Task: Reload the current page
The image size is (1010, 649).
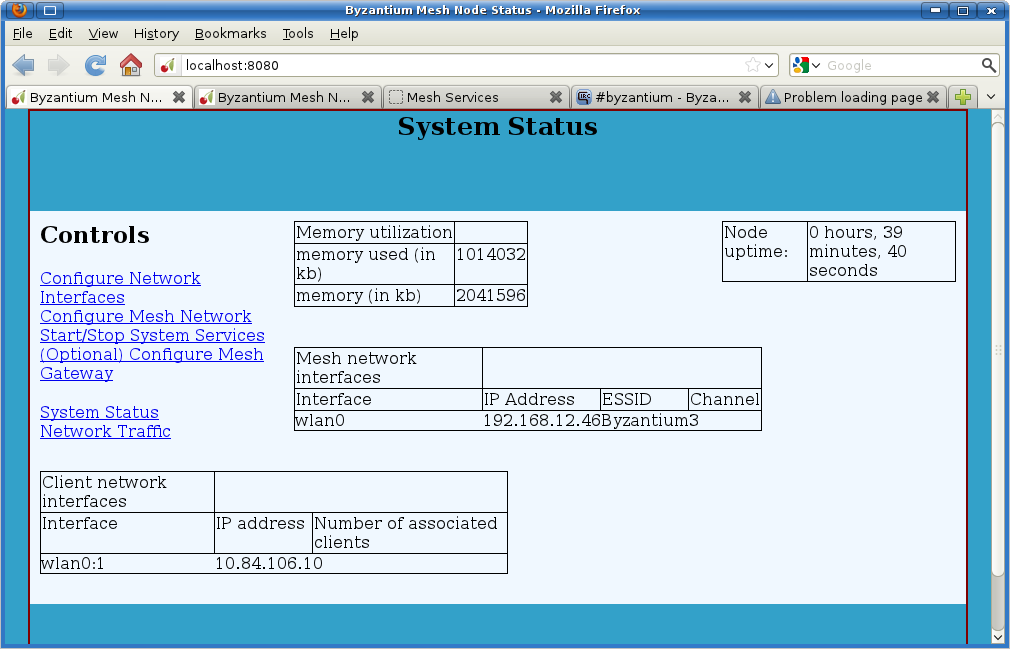Action: tap(95, 65)
